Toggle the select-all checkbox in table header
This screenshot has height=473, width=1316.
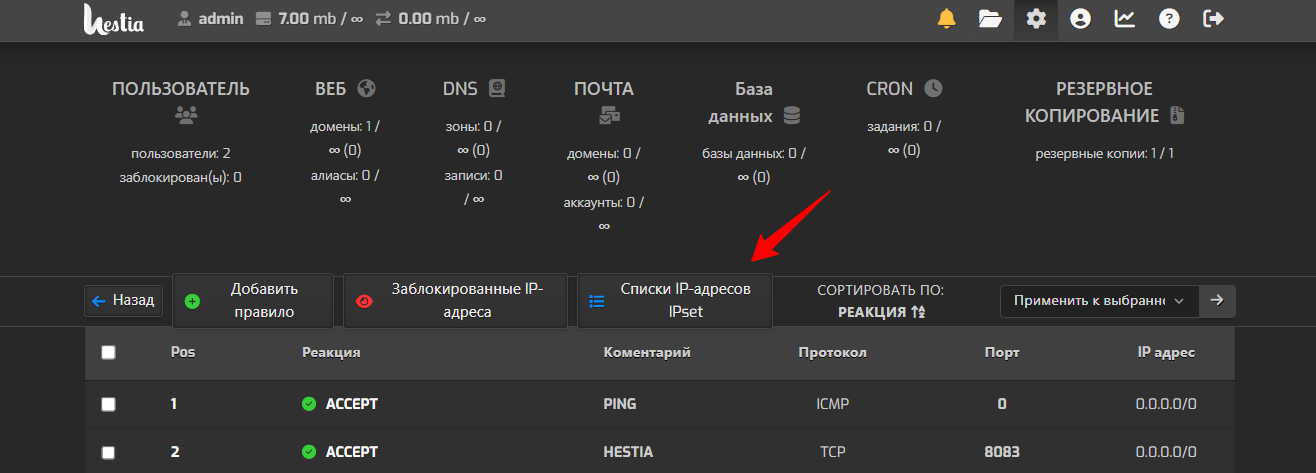click(109, 352)
